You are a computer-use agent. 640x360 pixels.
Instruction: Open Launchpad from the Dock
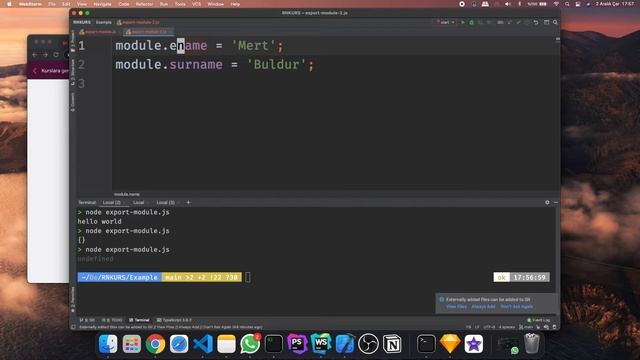tap(132, 344)
